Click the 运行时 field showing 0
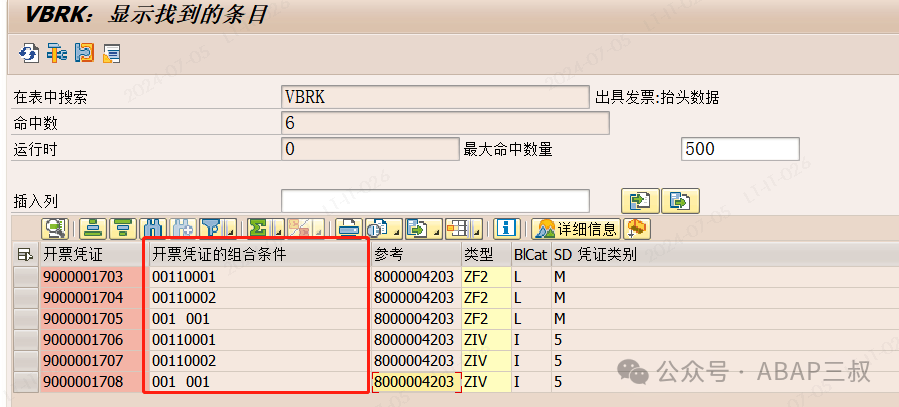This screenshot has height=407, width=899. [370, 150]
